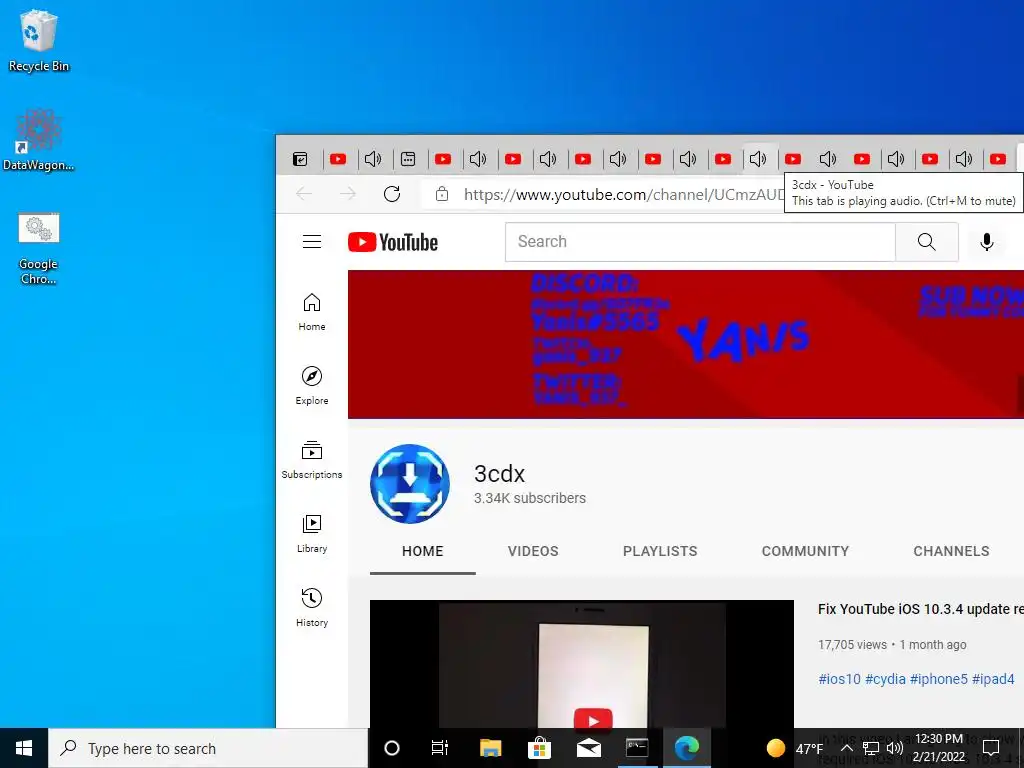This screenshot has width=1024, height=768.
Task: Open Home in YouTube sidebar
Action: 312,312
